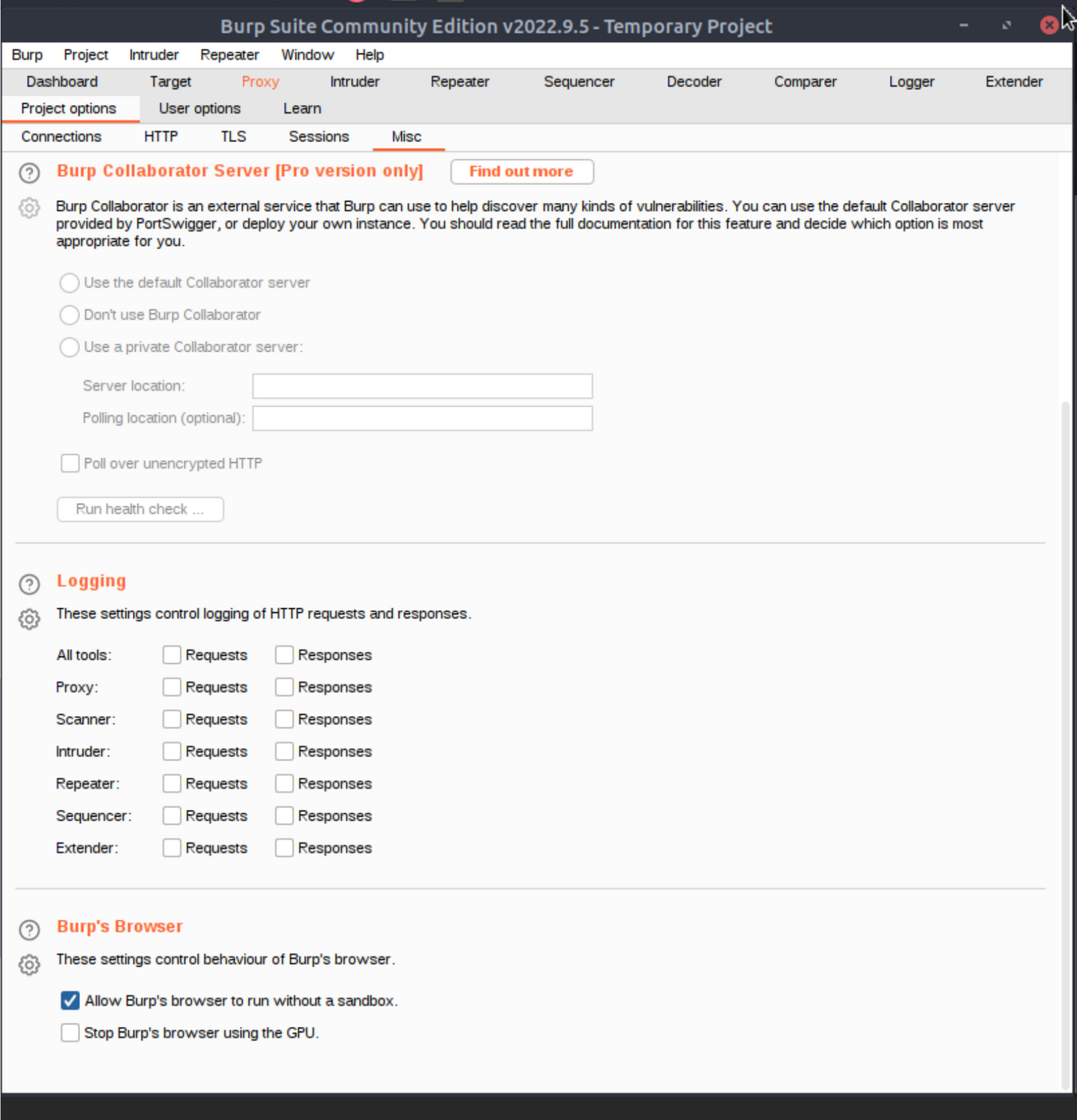This screenshot has height=1120, width=1077.
Task: Open the Window menu
Action: pos(307,54)
